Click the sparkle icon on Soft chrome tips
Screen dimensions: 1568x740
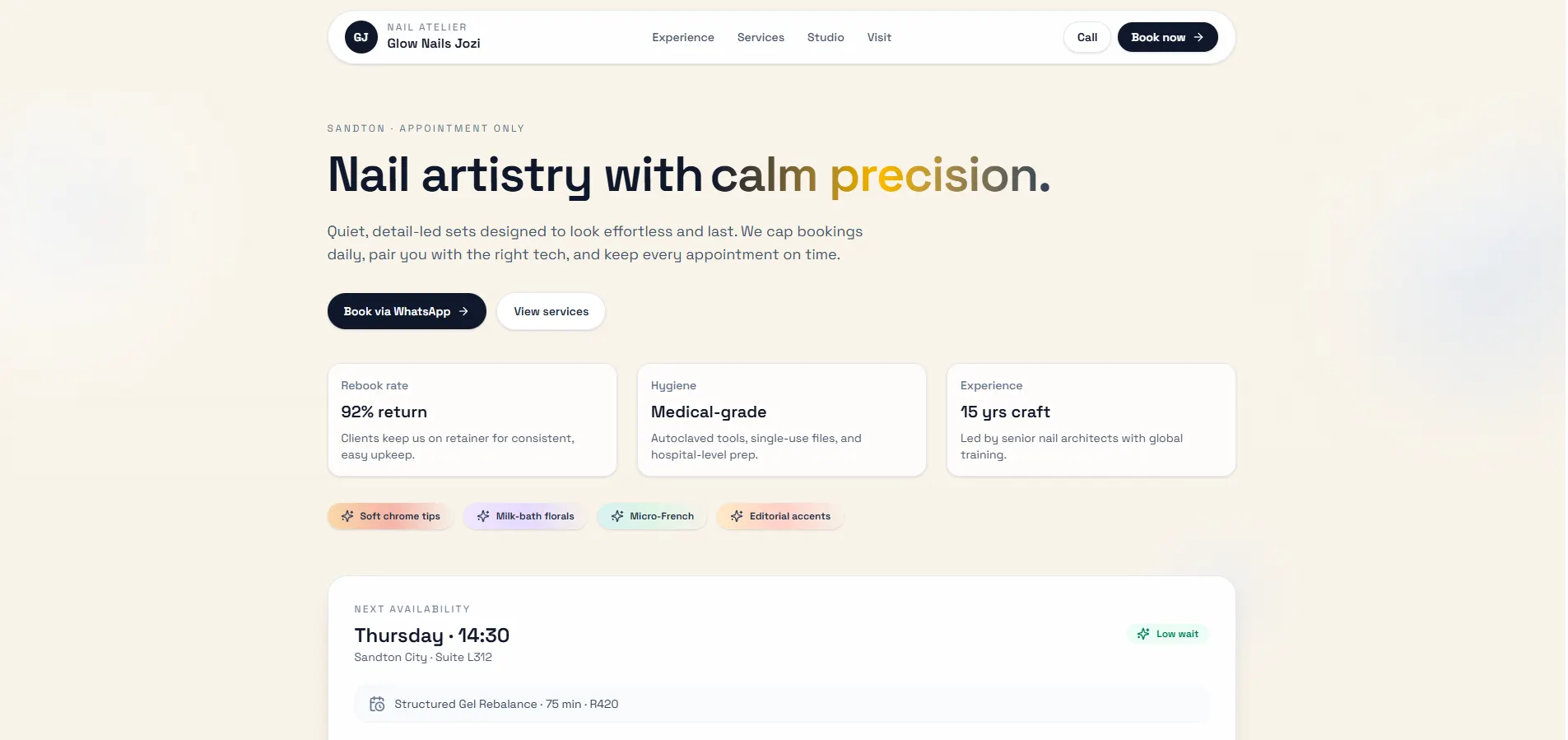(x=347, y=516)
